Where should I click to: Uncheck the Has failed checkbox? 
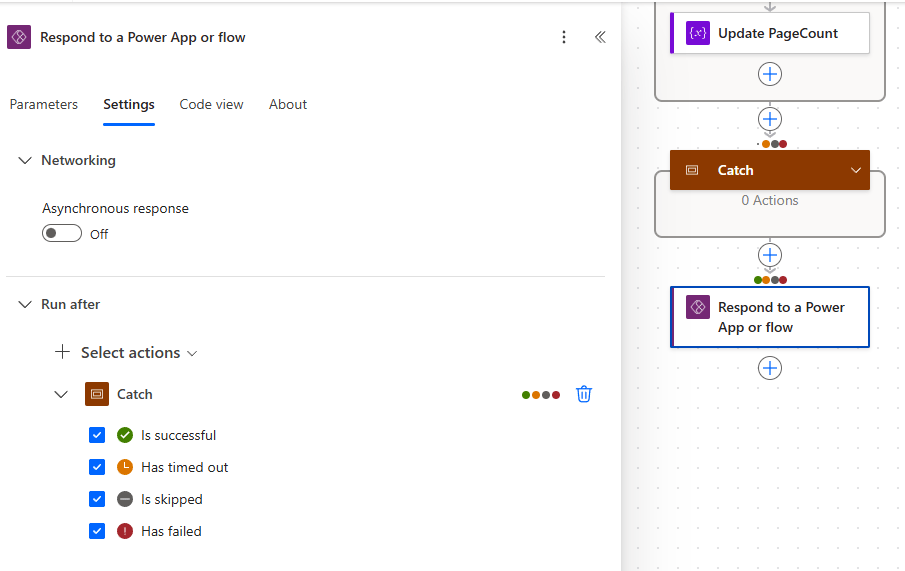click(97, 531)
